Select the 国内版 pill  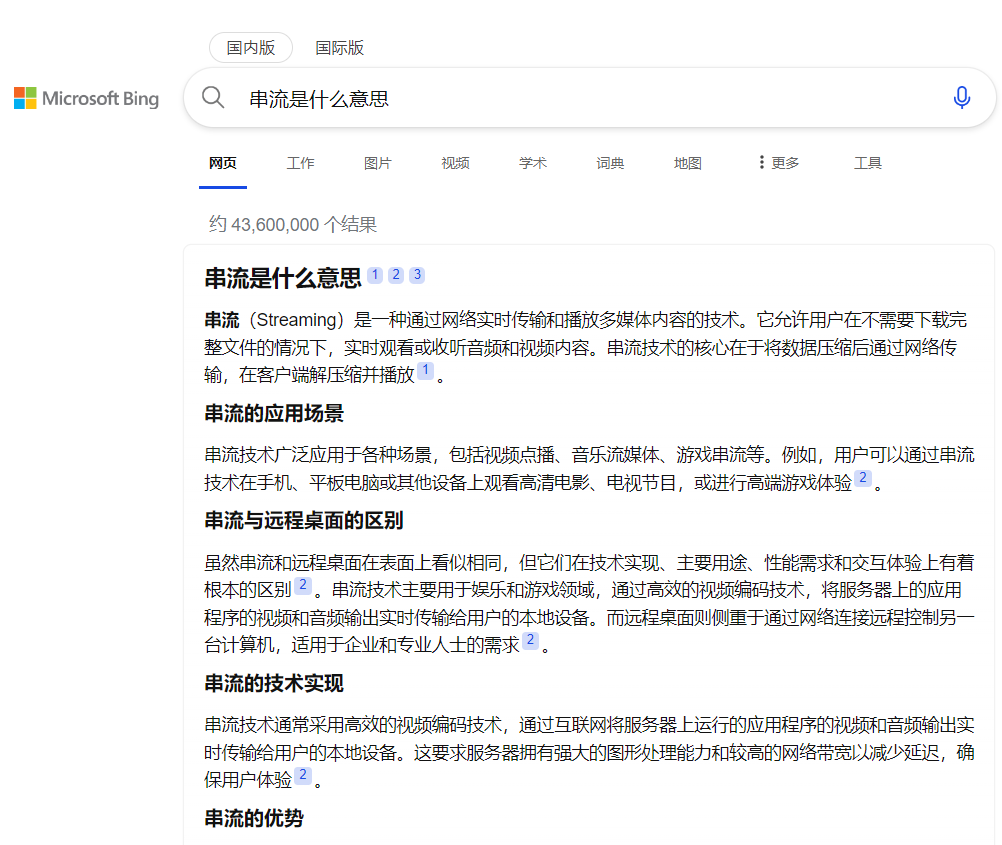(x=250, y=47)
